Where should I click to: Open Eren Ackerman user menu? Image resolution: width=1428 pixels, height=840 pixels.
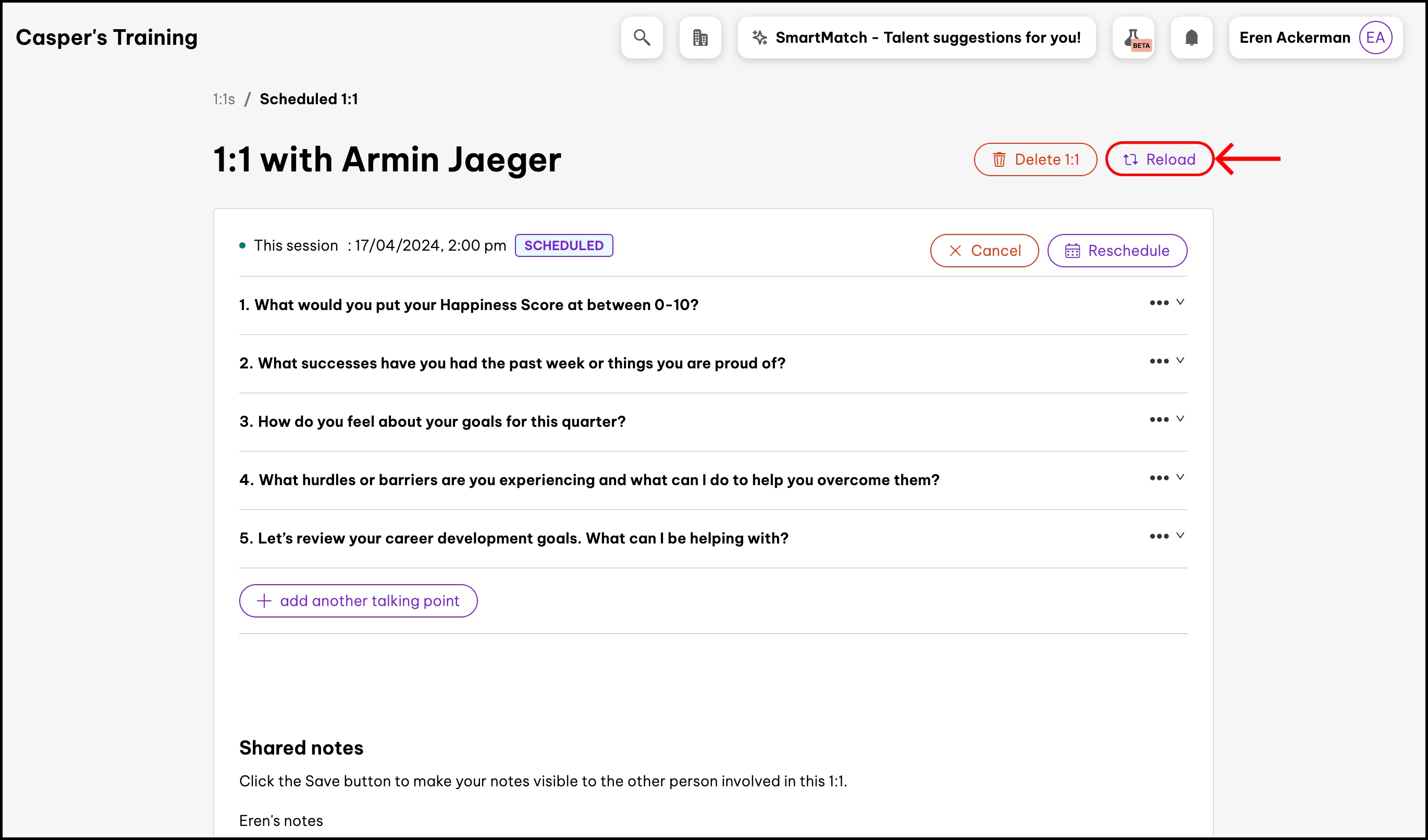pos(1294,38)
